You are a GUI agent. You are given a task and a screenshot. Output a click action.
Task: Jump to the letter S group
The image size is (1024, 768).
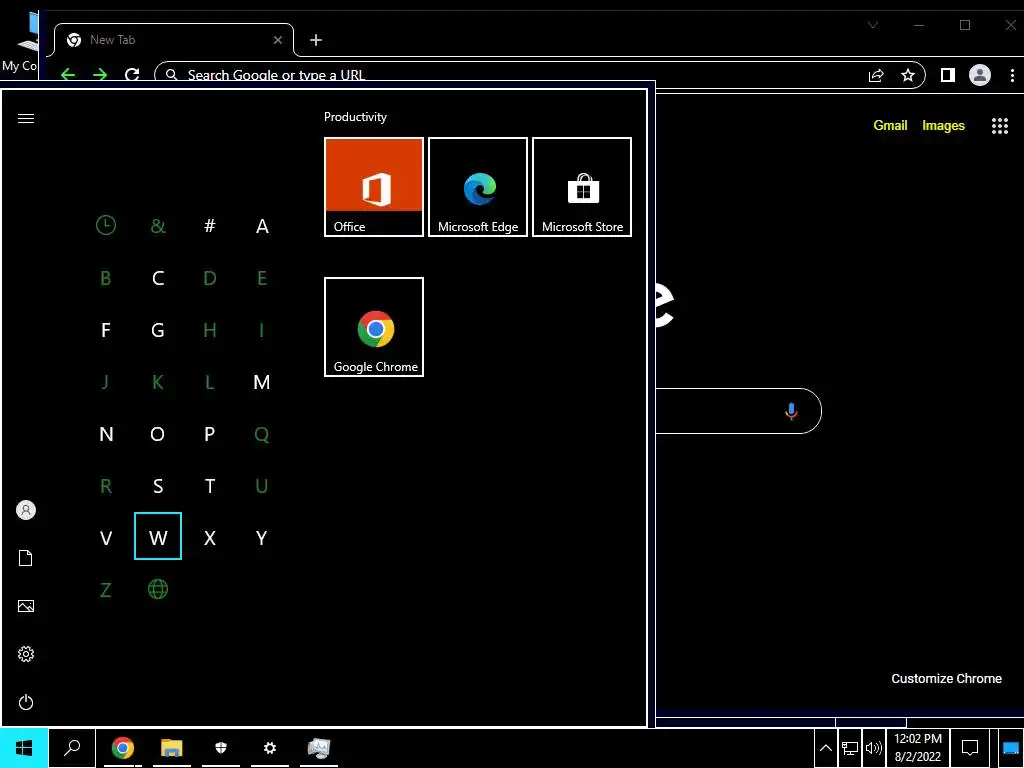click(158, 486)
